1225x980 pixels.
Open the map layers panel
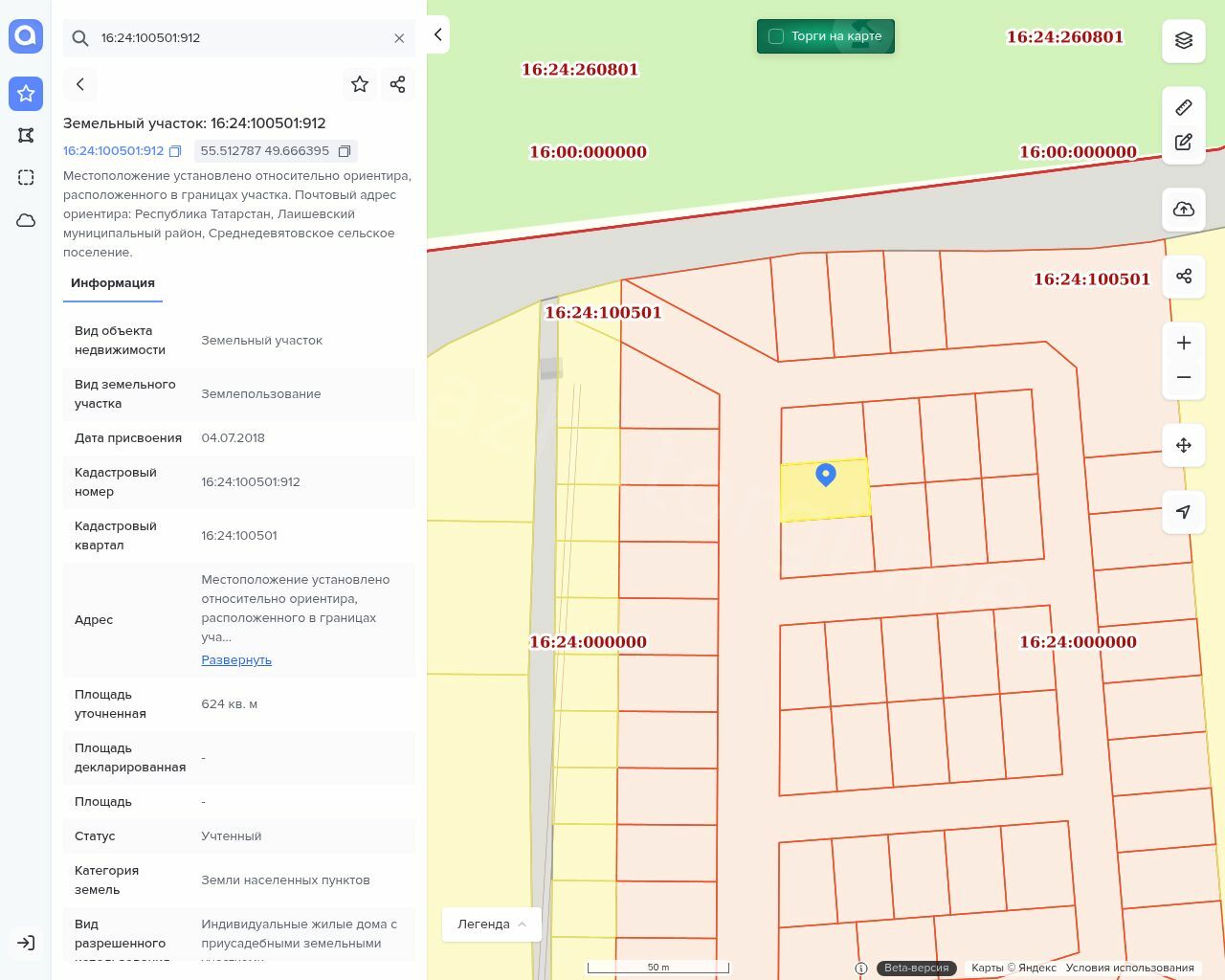(1184, 40)
